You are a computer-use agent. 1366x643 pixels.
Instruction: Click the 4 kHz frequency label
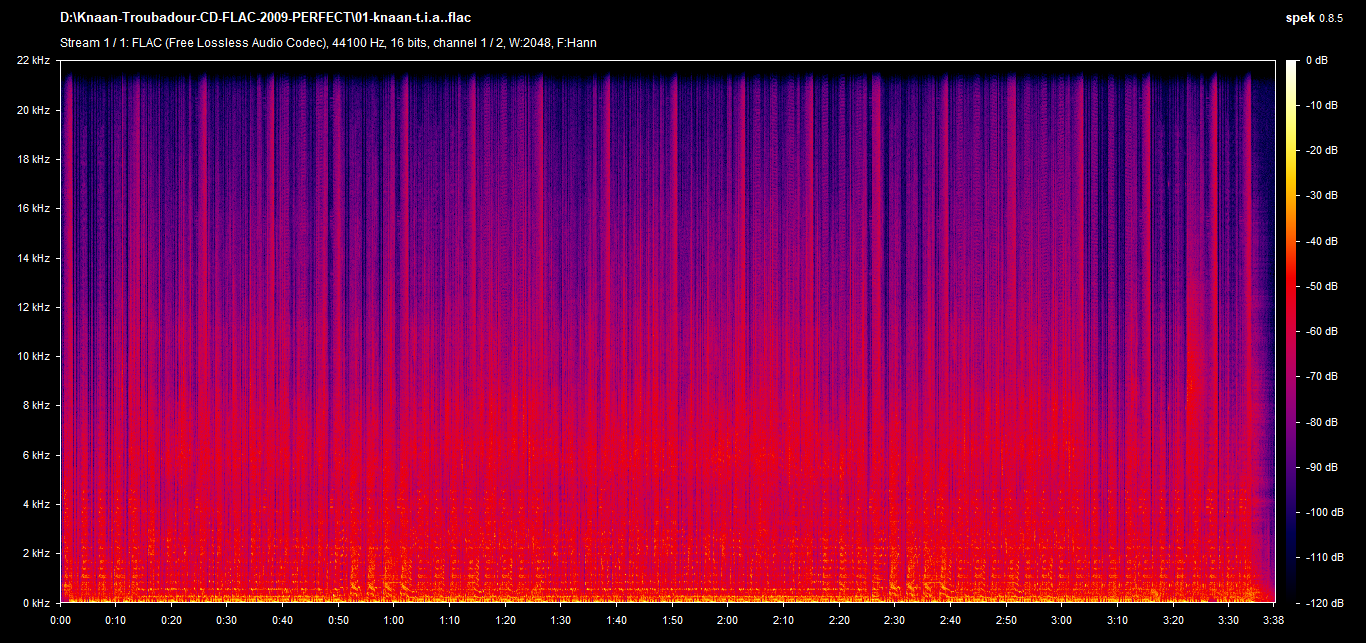36,505
